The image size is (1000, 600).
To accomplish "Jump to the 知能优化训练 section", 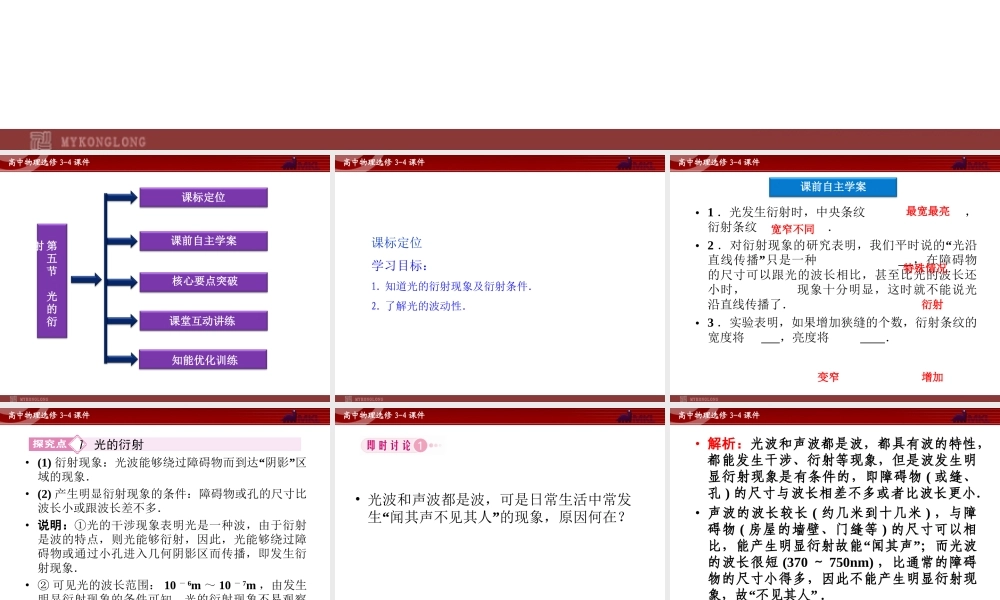I will point(203,360).
